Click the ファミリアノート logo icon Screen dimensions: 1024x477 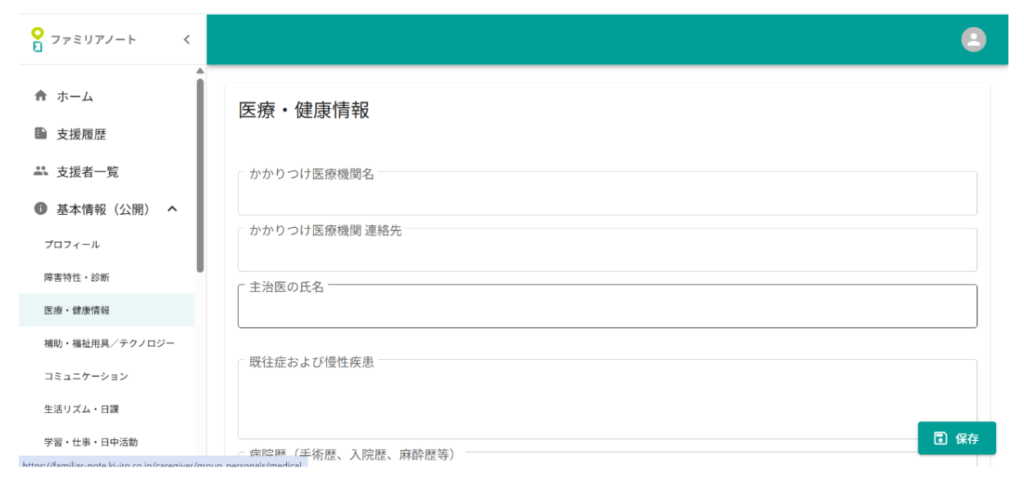point(38,39)
